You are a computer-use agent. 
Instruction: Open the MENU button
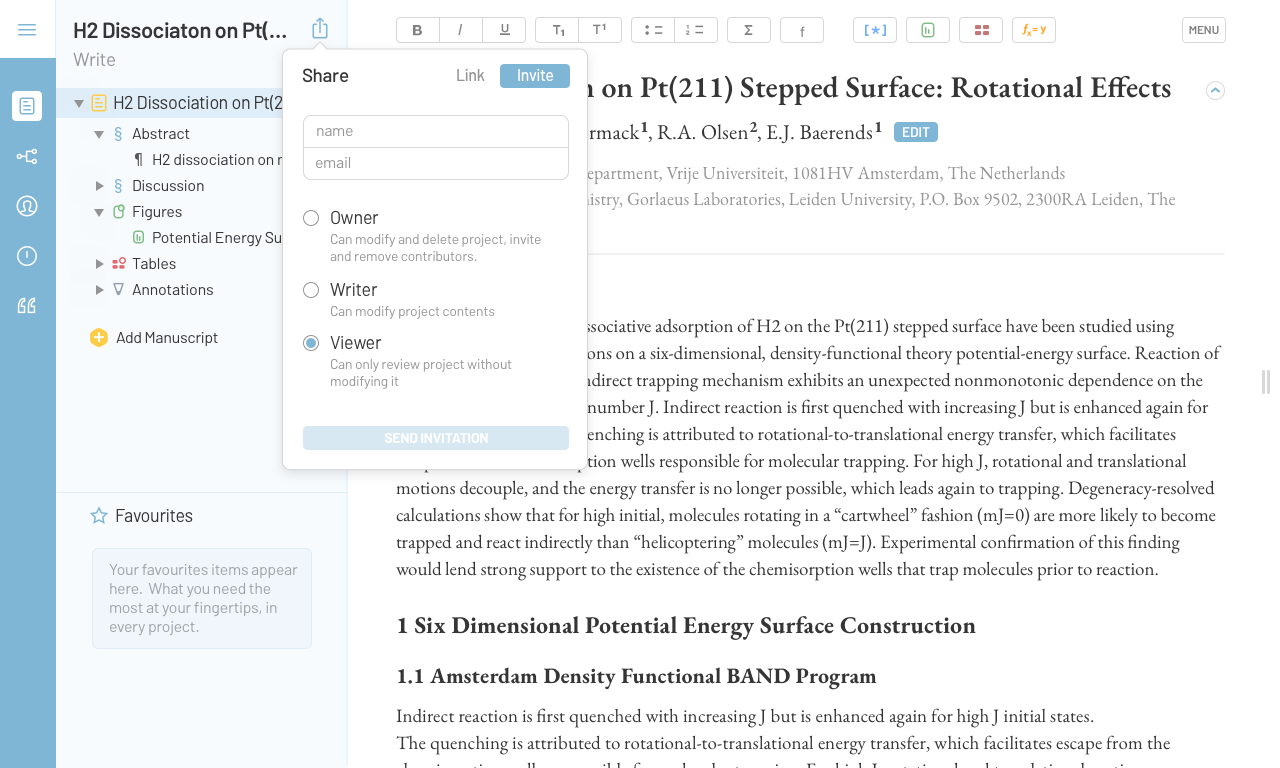1204,30
